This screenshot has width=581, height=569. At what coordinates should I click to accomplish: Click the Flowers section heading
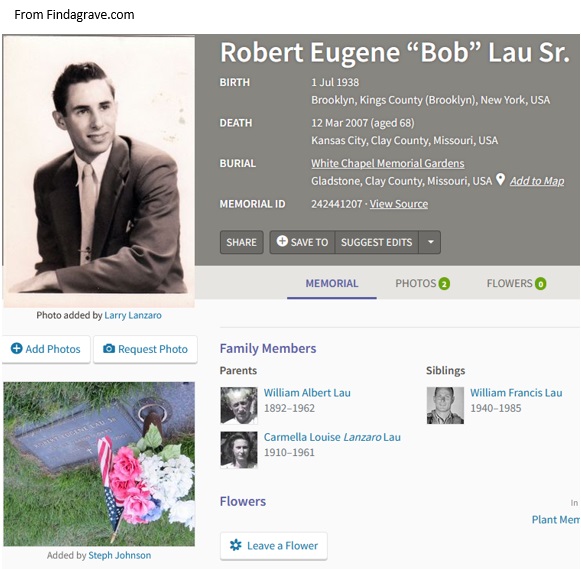click(x=243, y=501)
